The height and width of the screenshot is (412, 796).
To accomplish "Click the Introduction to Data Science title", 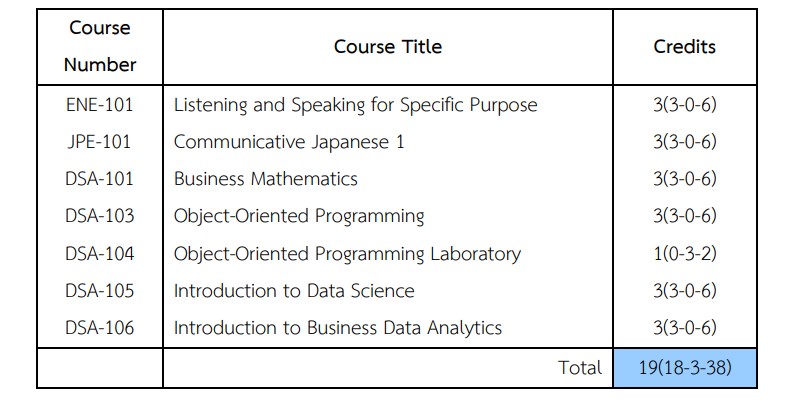I will [x=294, y=290].
